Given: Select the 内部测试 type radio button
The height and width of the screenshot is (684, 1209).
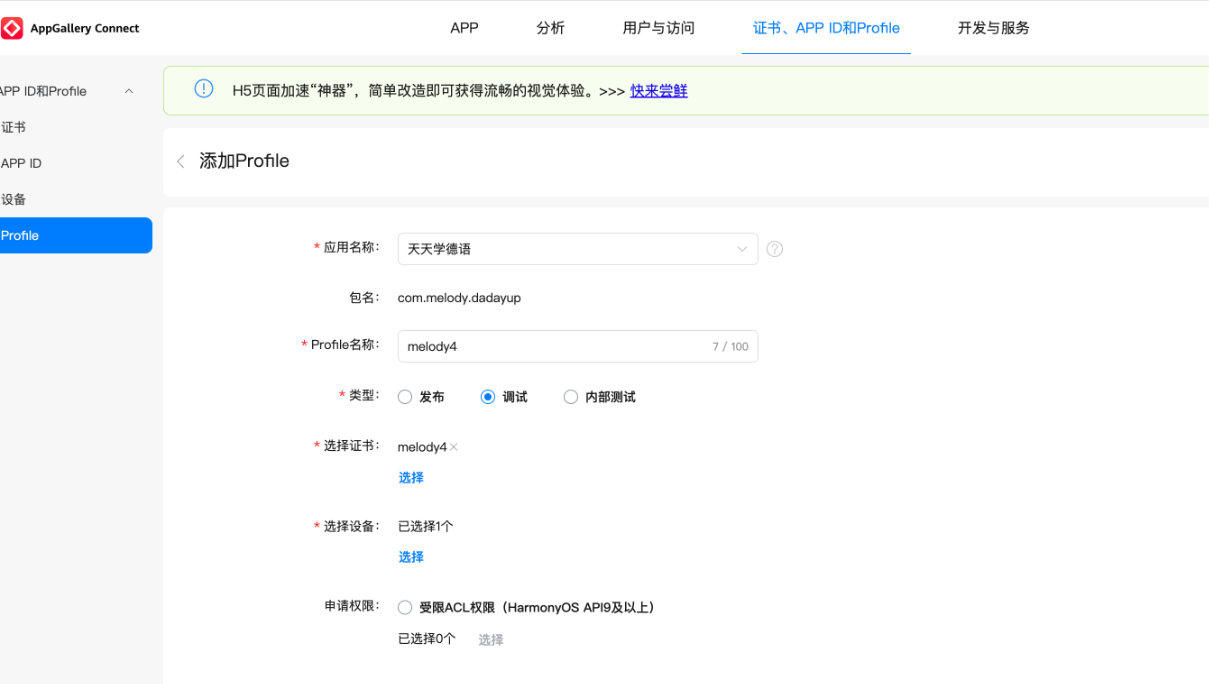Looking at the screenshot, I should (x=571, y=397).
